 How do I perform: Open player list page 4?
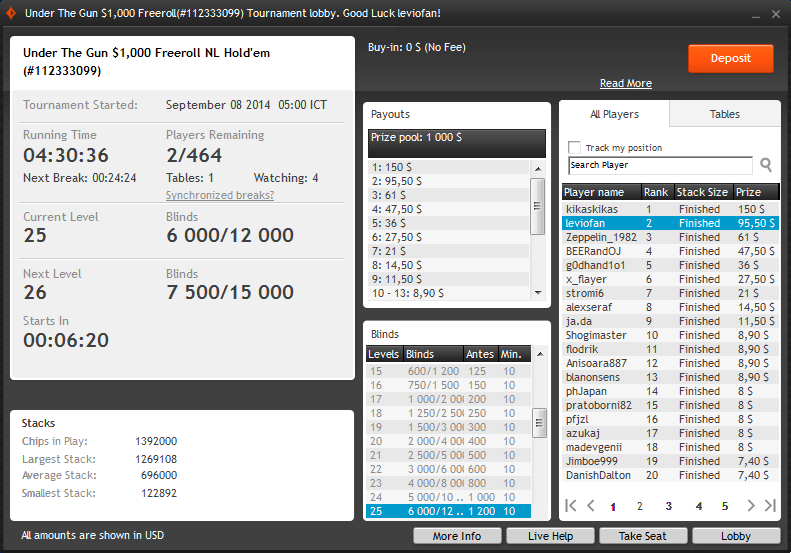tap(699, 506)
